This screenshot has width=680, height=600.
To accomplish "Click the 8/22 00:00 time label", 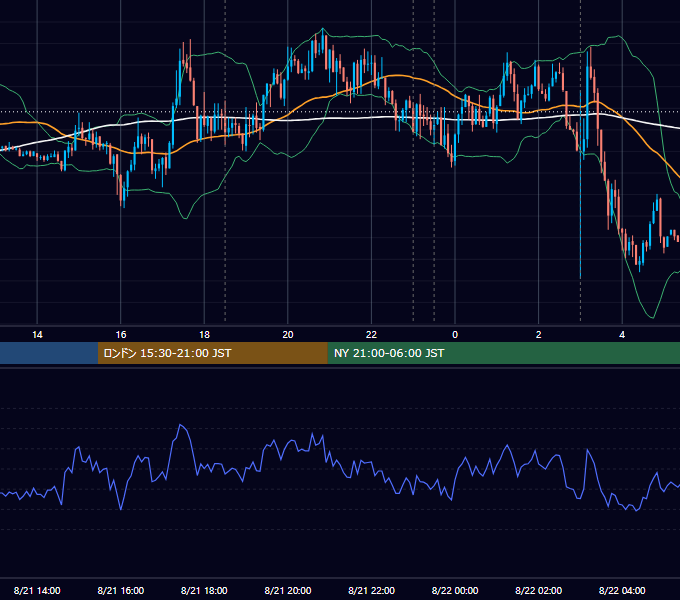I will [x=455, y=590].
